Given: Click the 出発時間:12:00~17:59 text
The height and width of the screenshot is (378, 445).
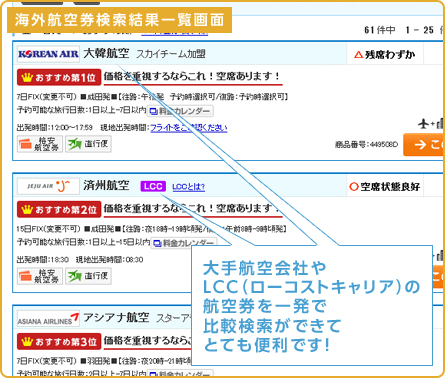Looking at the screenshot, I should [55, 128].
